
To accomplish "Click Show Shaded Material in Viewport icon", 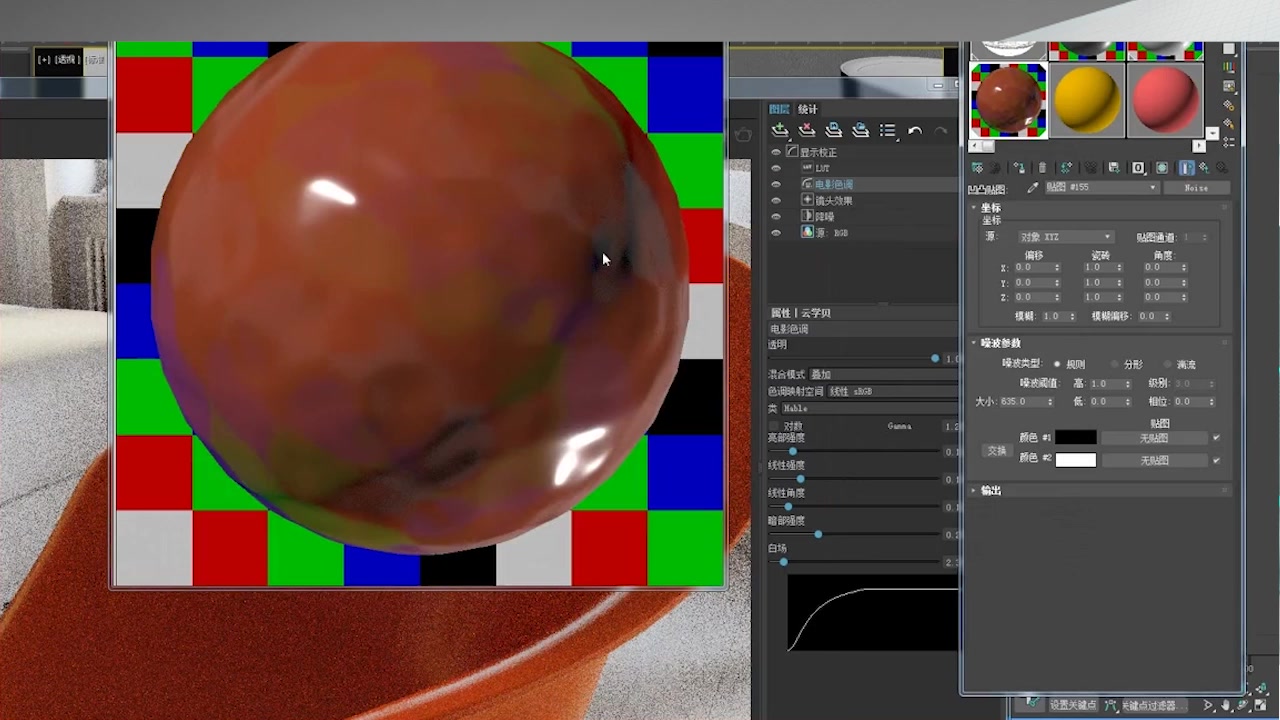I will click(1161, 168).
